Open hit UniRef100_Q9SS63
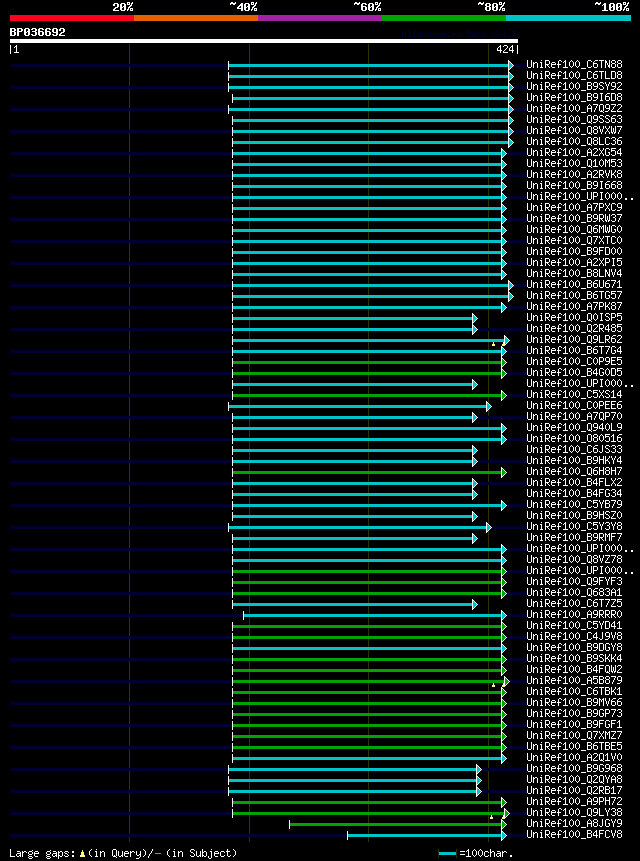Image resolution: width=640 pixels, height=861 pixels. tap(574, 120)
